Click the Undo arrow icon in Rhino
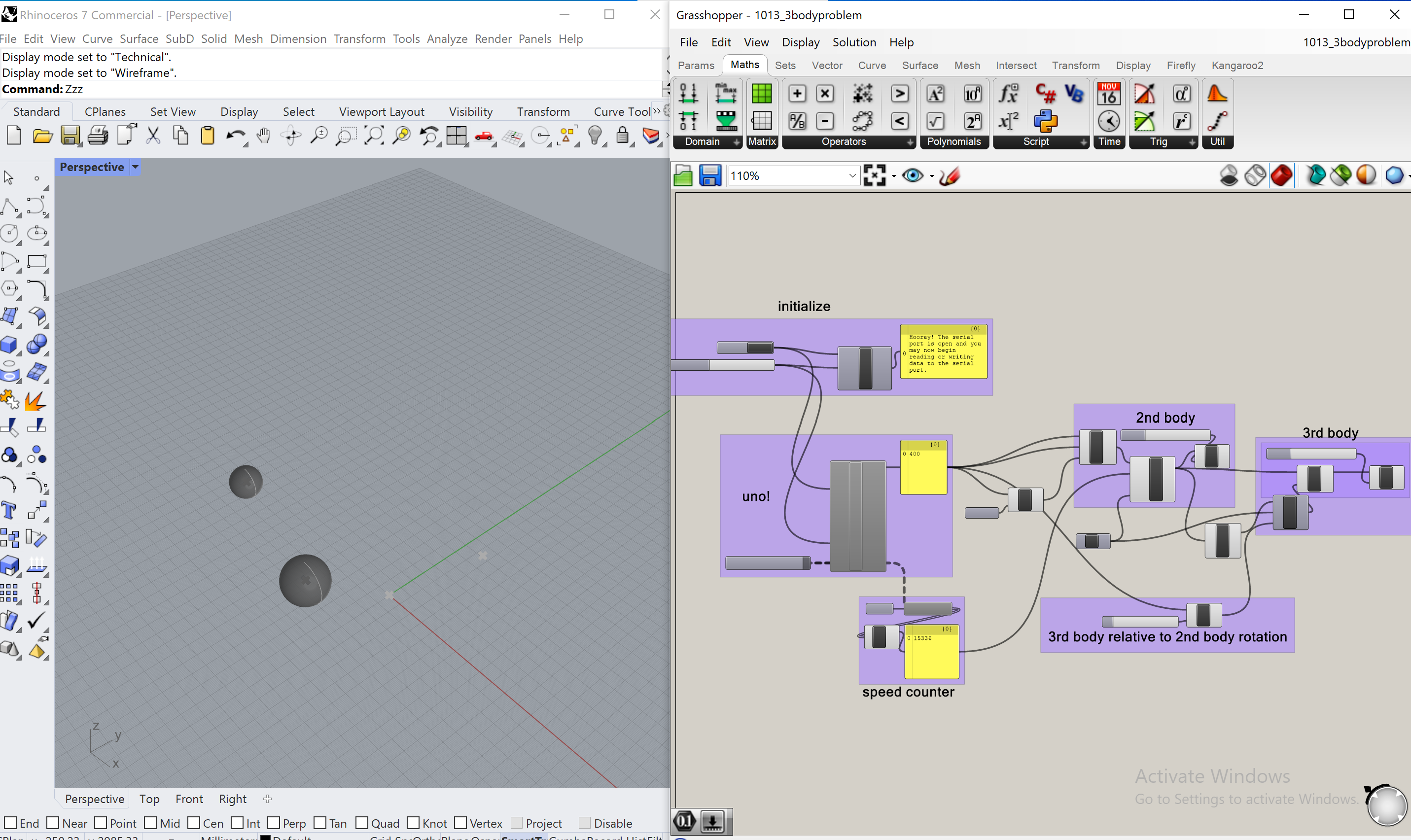Screen dimensions: 1411x840 [x=236, y=137]
